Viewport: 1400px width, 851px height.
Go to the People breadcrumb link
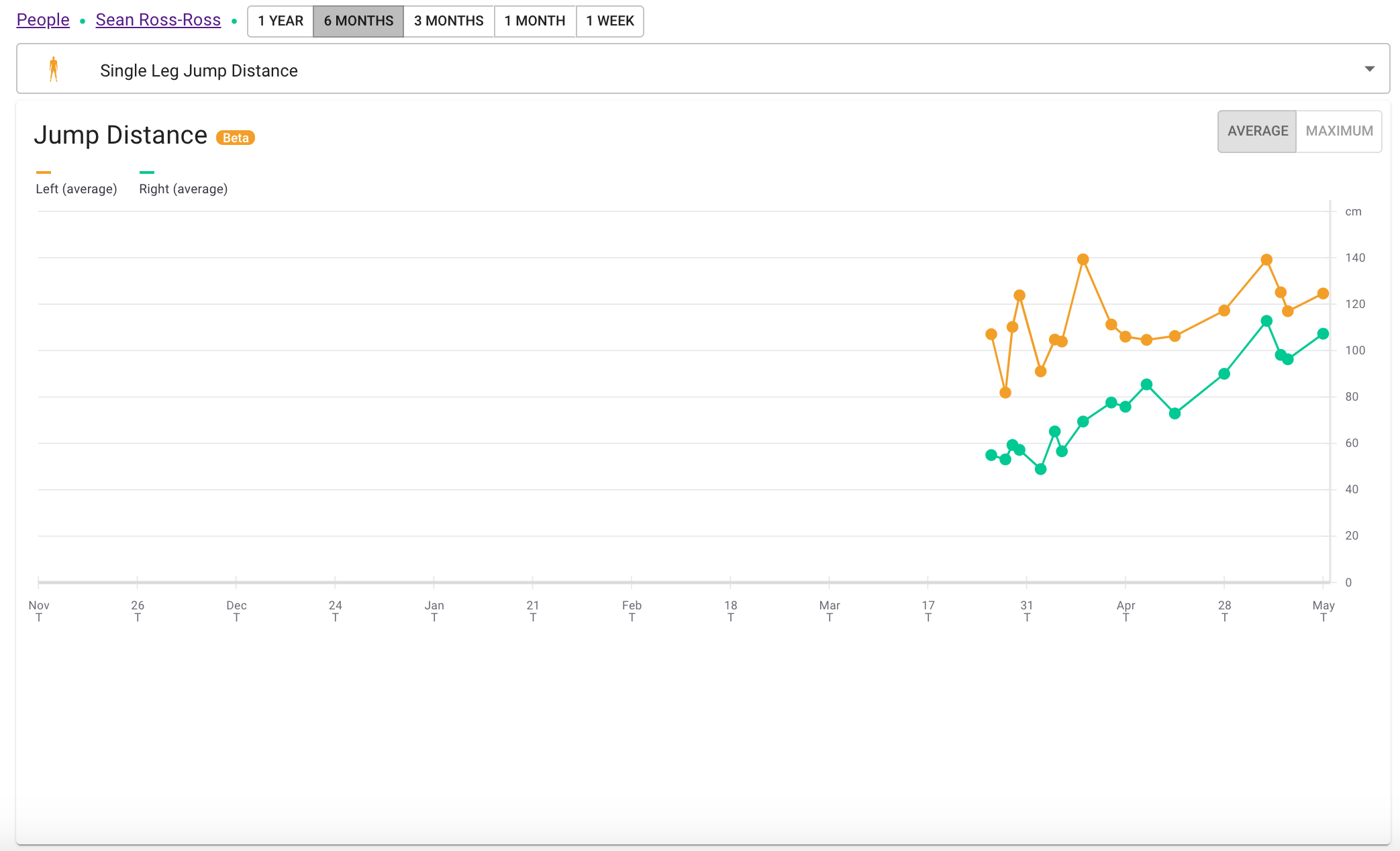point(43,20)
